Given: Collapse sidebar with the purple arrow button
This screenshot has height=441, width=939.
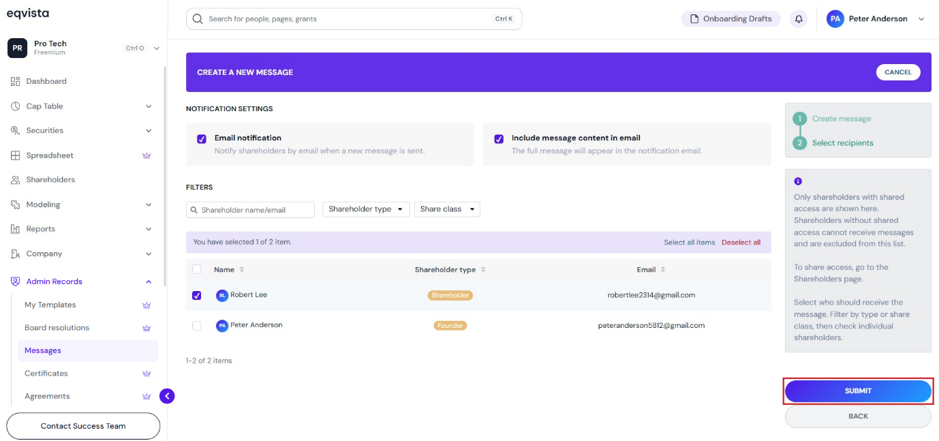Looking at the screenshot, I should [x=167, y=395].
